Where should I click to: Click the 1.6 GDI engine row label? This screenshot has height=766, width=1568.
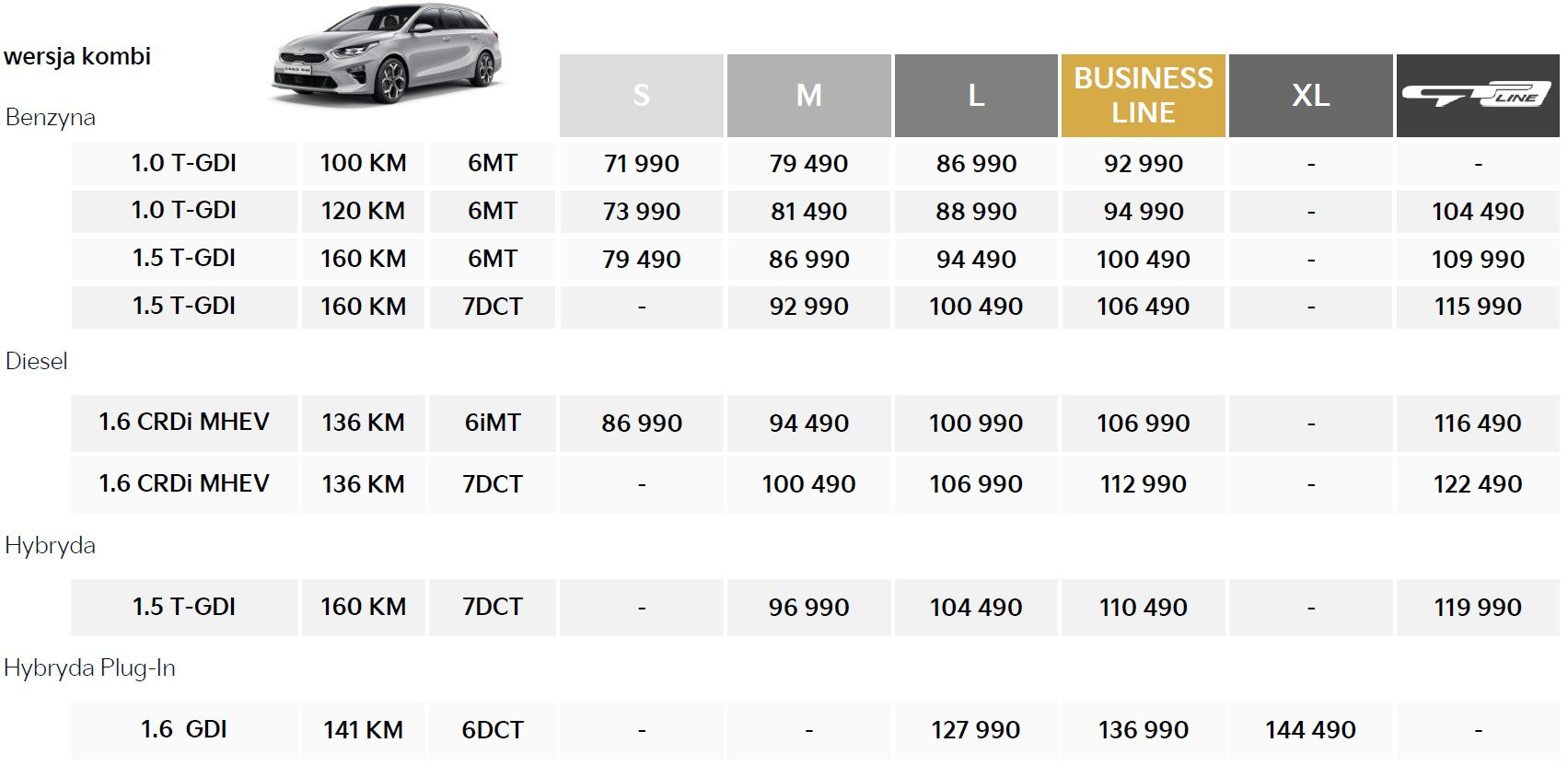pyautogui.click(x=184, y=729)
